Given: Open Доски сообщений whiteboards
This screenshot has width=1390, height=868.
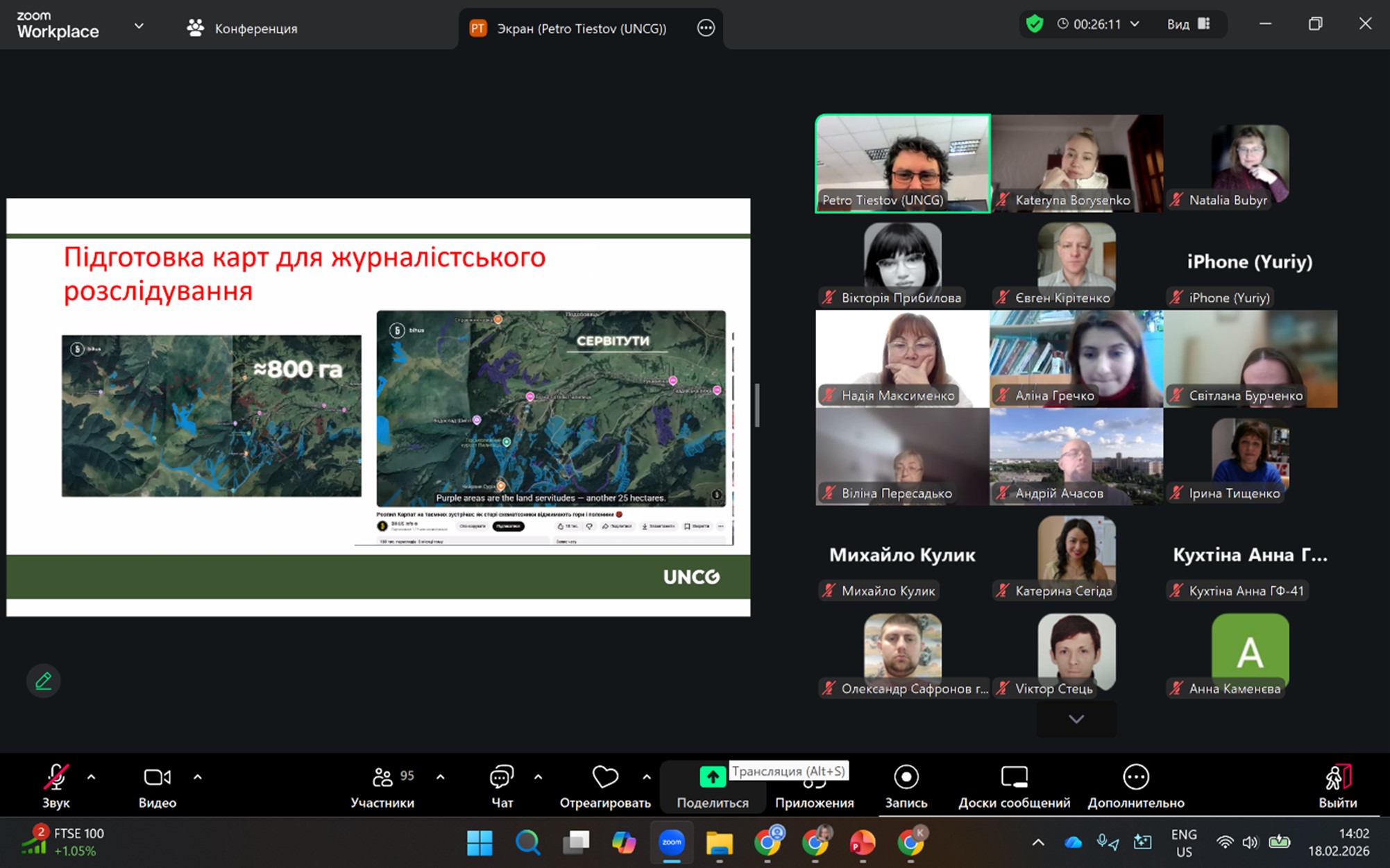Looking at the screenshot, I should click(1014, 778).
